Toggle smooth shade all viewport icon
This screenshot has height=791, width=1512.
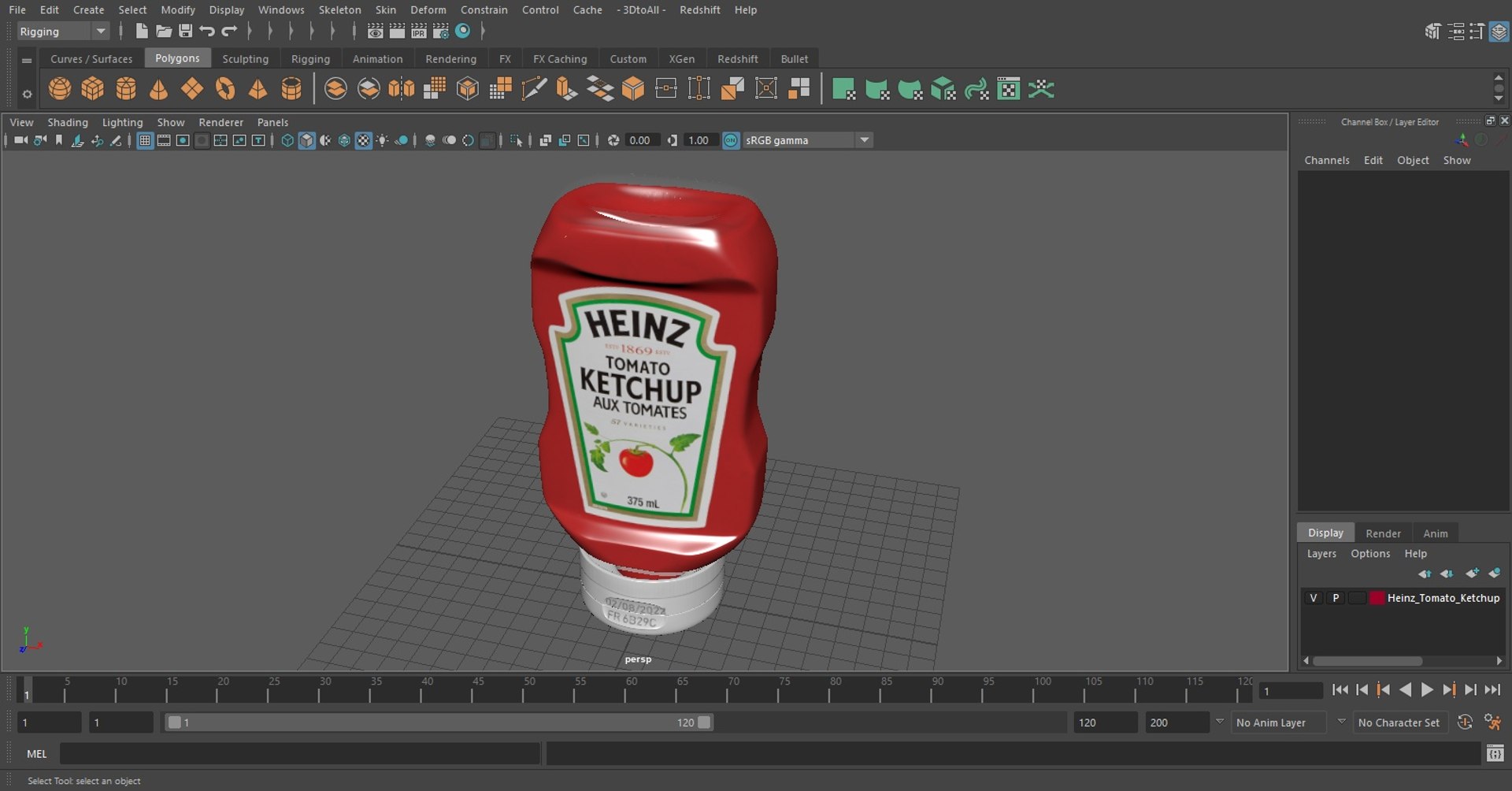(x=306, y=140)
